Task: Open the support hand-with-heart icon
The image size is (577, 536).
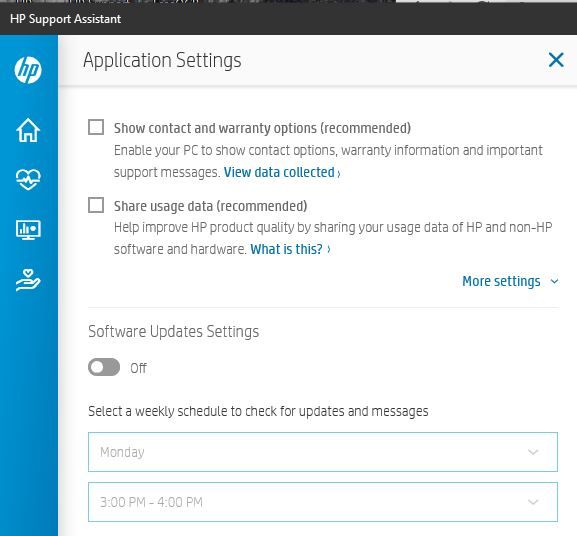Action: (28, 280)
